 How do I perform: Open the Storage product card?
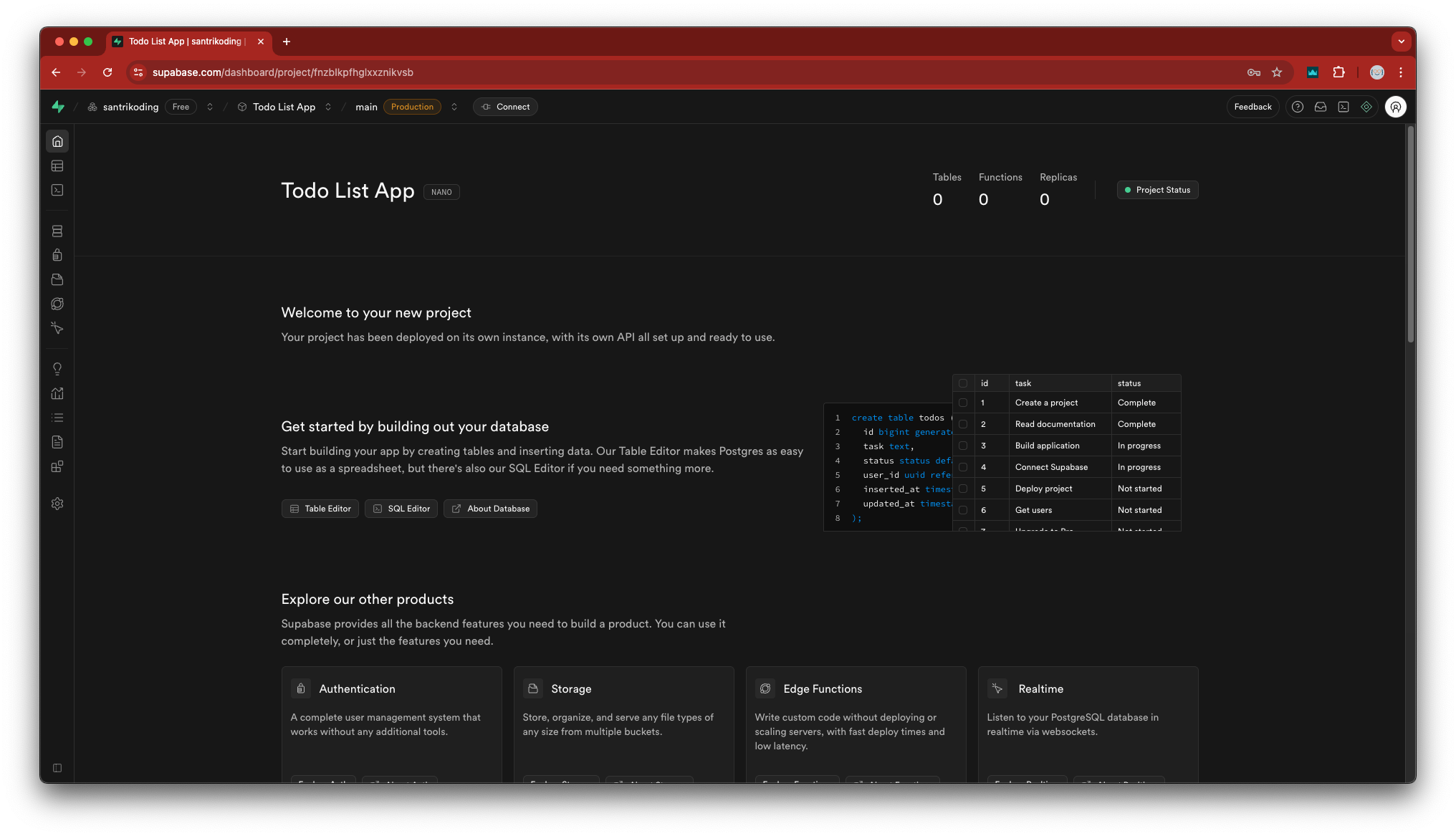(624, 724)
